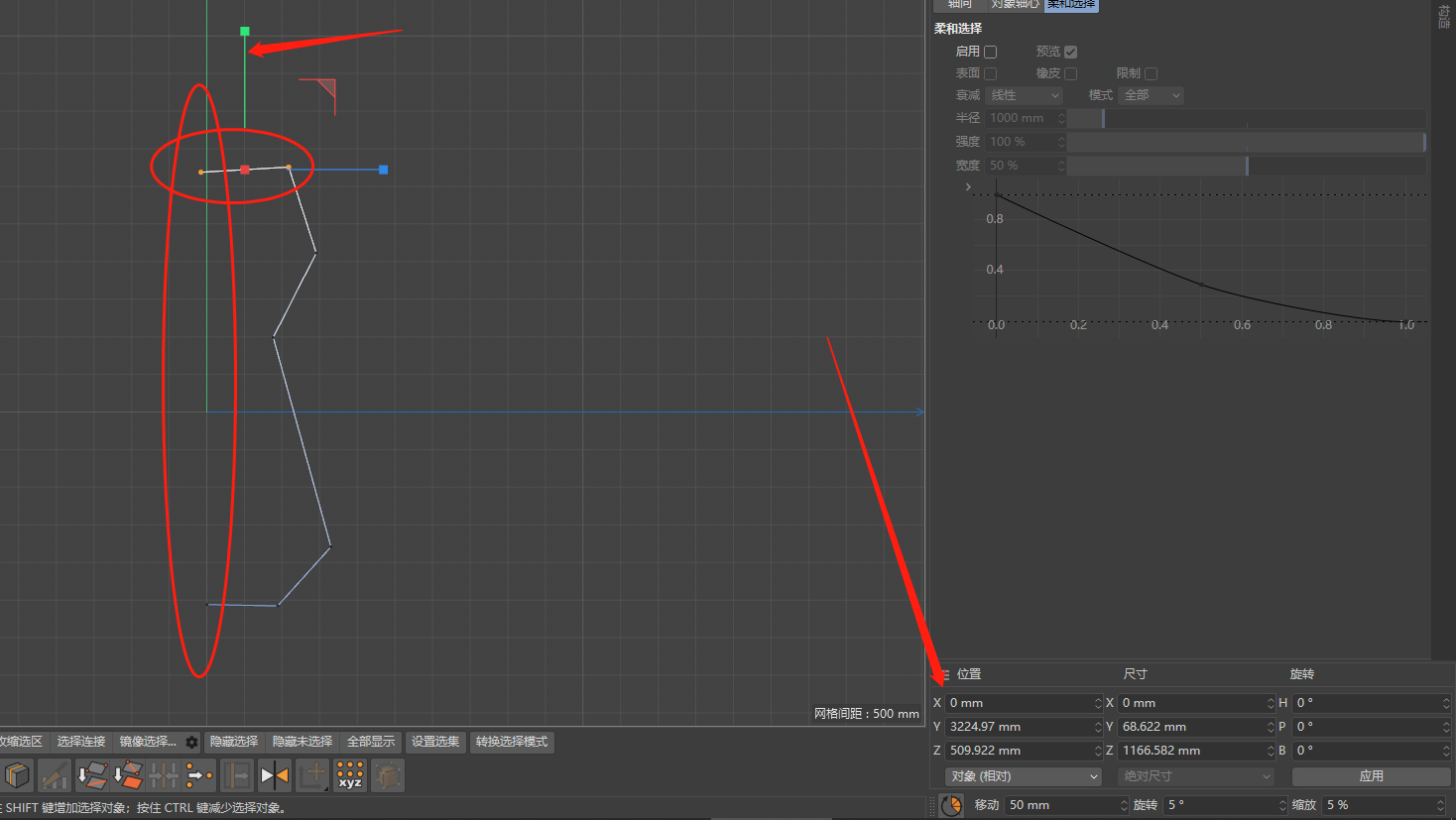This screenshot has width=1456, height=820.
Task: Click the 选择连接 button
Action: point(81,742)
